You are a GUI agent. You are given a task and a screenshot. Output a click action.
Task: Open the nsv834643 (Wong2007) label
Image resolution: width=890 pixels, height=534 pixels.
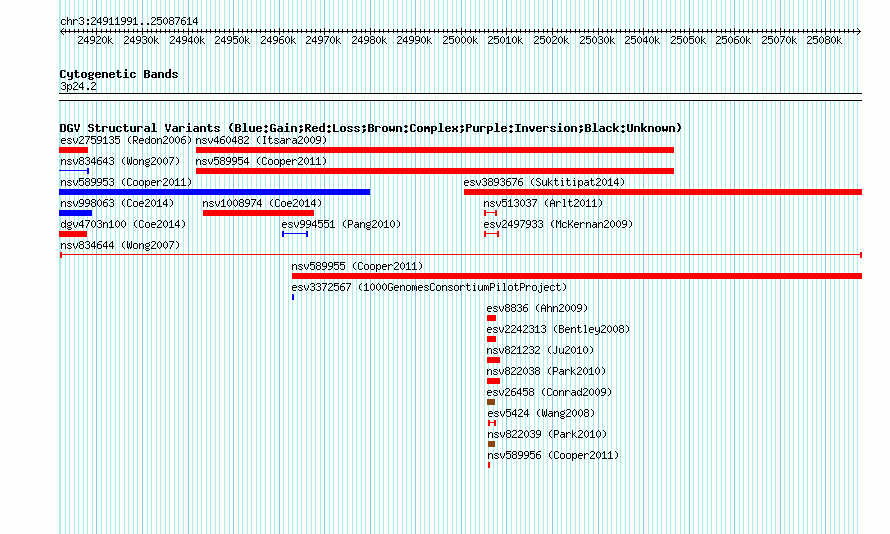pos(120,161)
